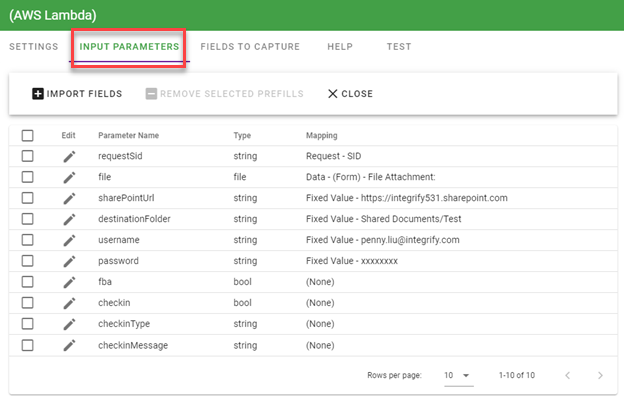
Task: Open the Rows per page dropdown
Action: [x=458, y=376]
